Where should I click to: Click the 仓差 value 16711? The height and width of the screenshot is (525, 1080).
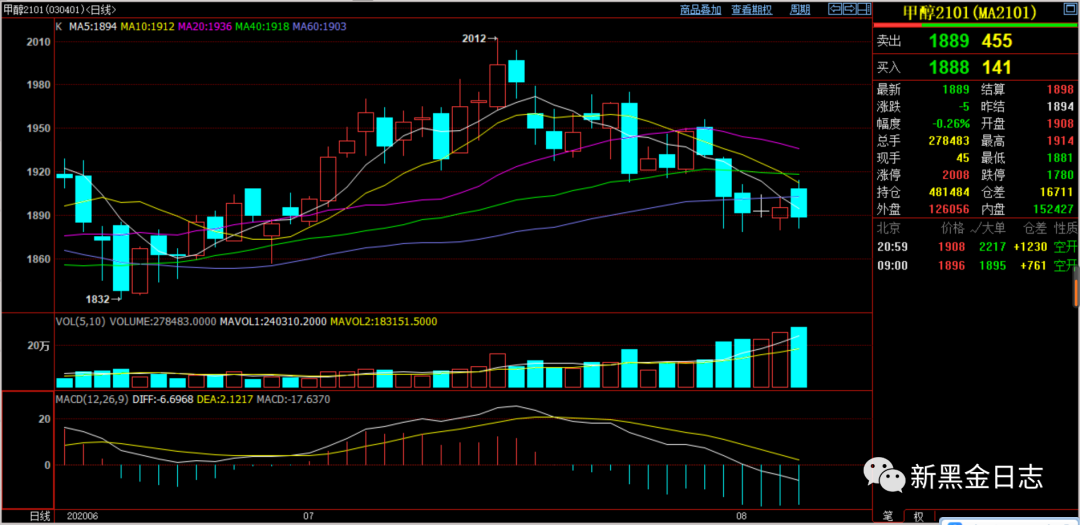click(1056, 192)
